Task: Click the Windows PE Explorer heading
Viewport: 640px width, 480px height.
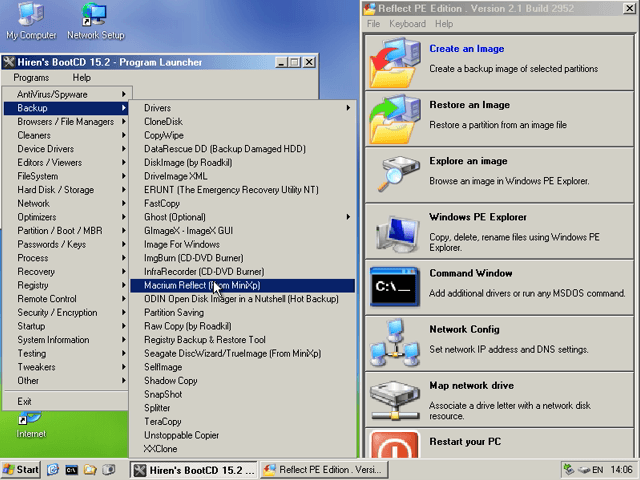Action: [478, 217]
